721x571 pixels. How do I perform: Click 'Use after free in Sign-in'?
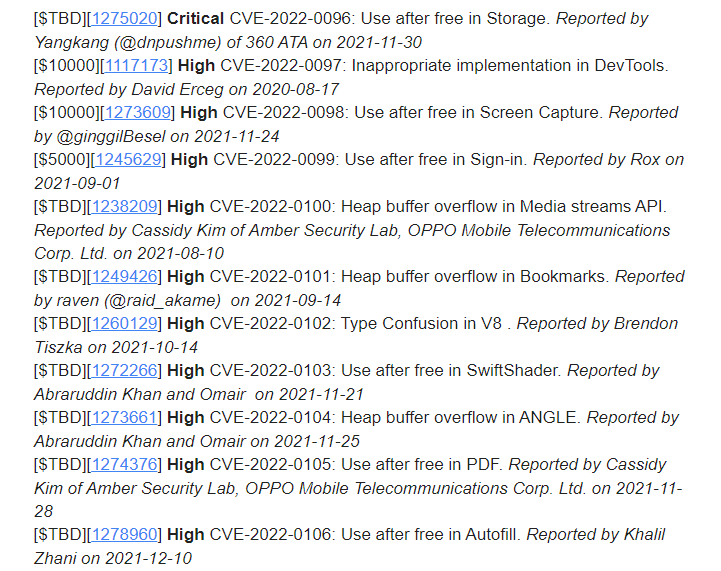tap(434, 159)
